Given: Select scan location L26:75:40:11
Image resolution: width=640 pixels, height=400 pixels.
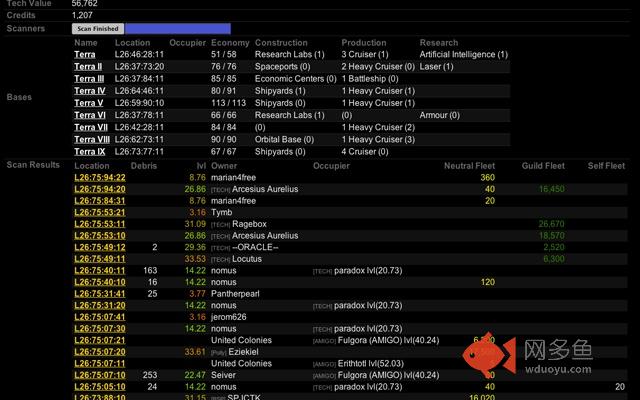Looking at the screenshot, I should tap(99, 270).
